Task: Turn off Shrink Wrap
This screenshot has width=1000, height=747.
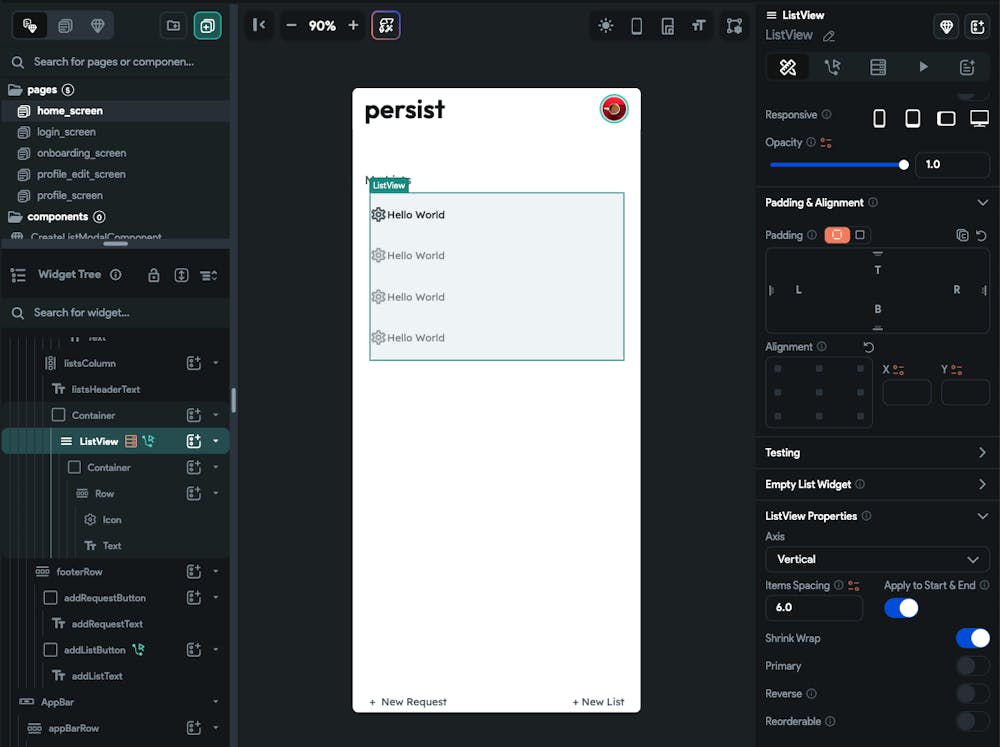Action: point(973,638)
